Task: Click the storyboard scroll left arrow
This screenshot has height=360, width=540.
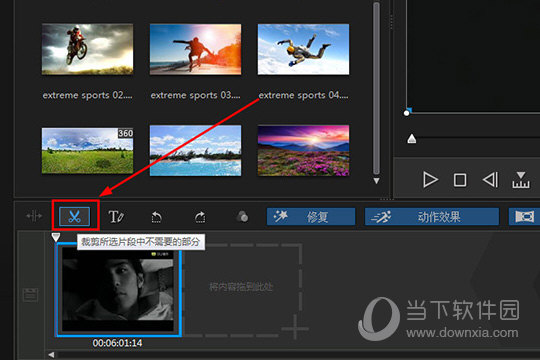Action: [x=51, y=354]
